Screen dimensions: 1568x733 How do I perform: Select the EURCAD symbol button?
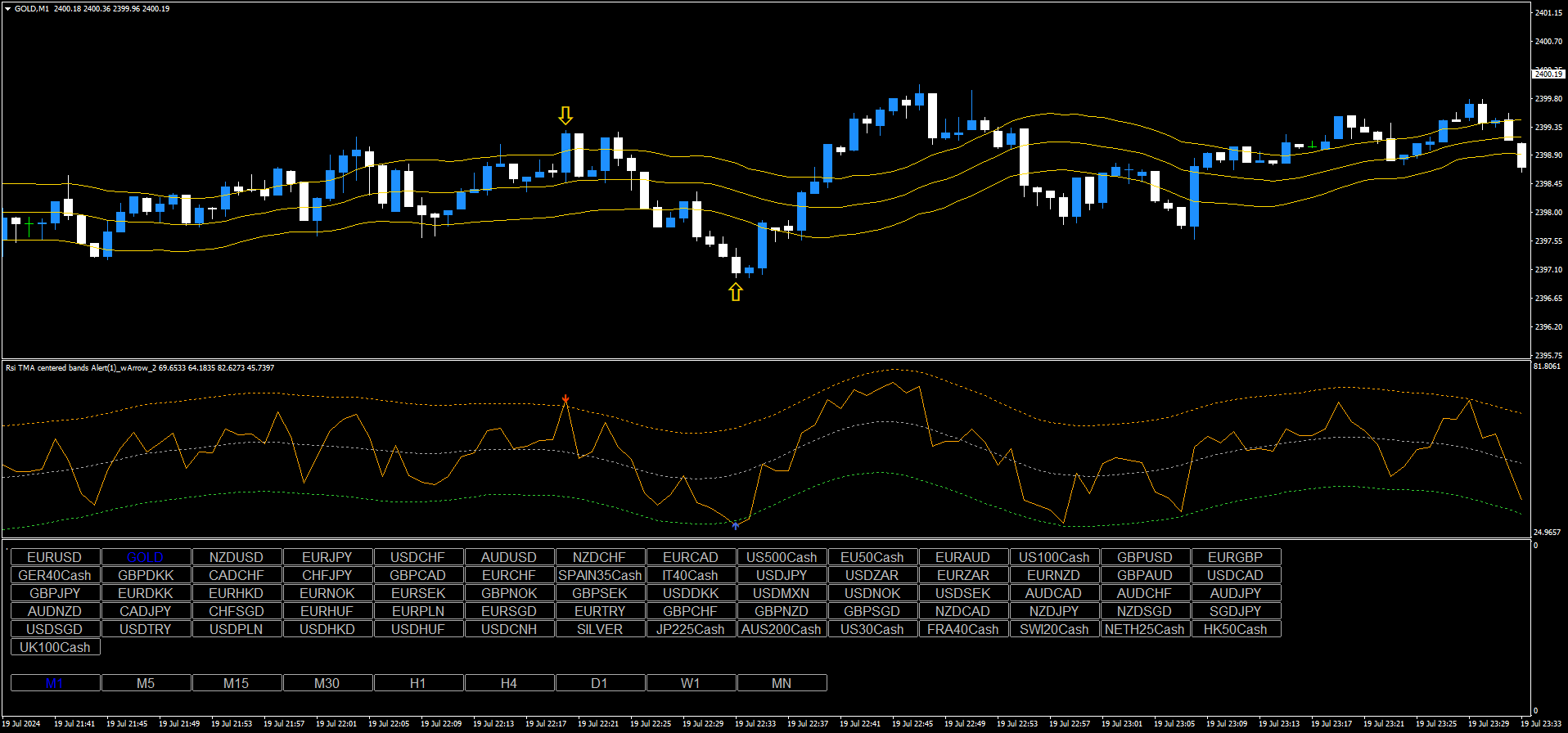point(691,557)
